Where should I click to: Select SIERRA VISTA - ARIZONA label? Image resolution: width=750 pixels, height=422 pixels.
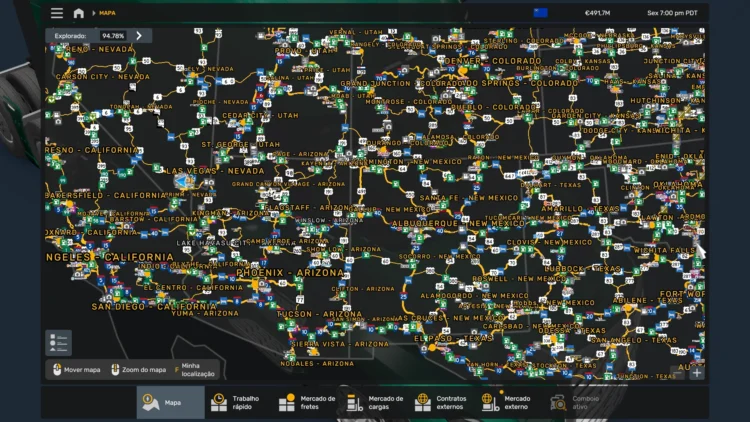coord(340,344)
